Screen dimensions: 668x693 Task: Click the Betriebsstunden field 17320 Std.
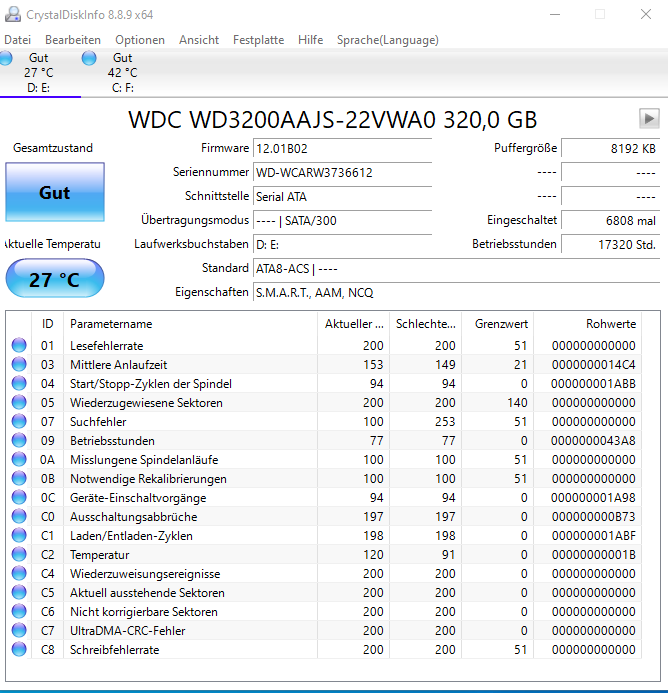click(x=611, y=244)
